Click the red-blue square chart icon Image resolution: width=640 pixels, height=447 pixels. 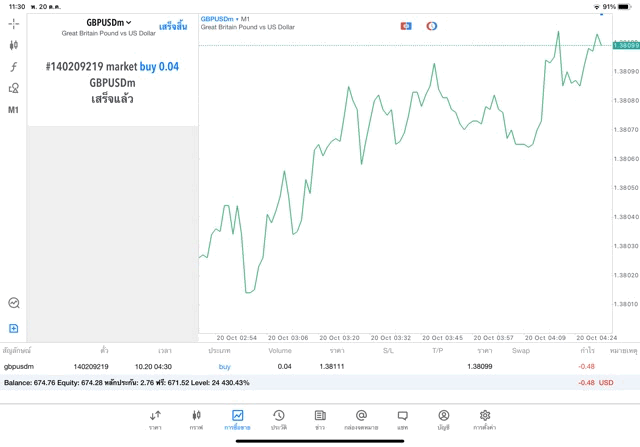[x=406, y=26]
